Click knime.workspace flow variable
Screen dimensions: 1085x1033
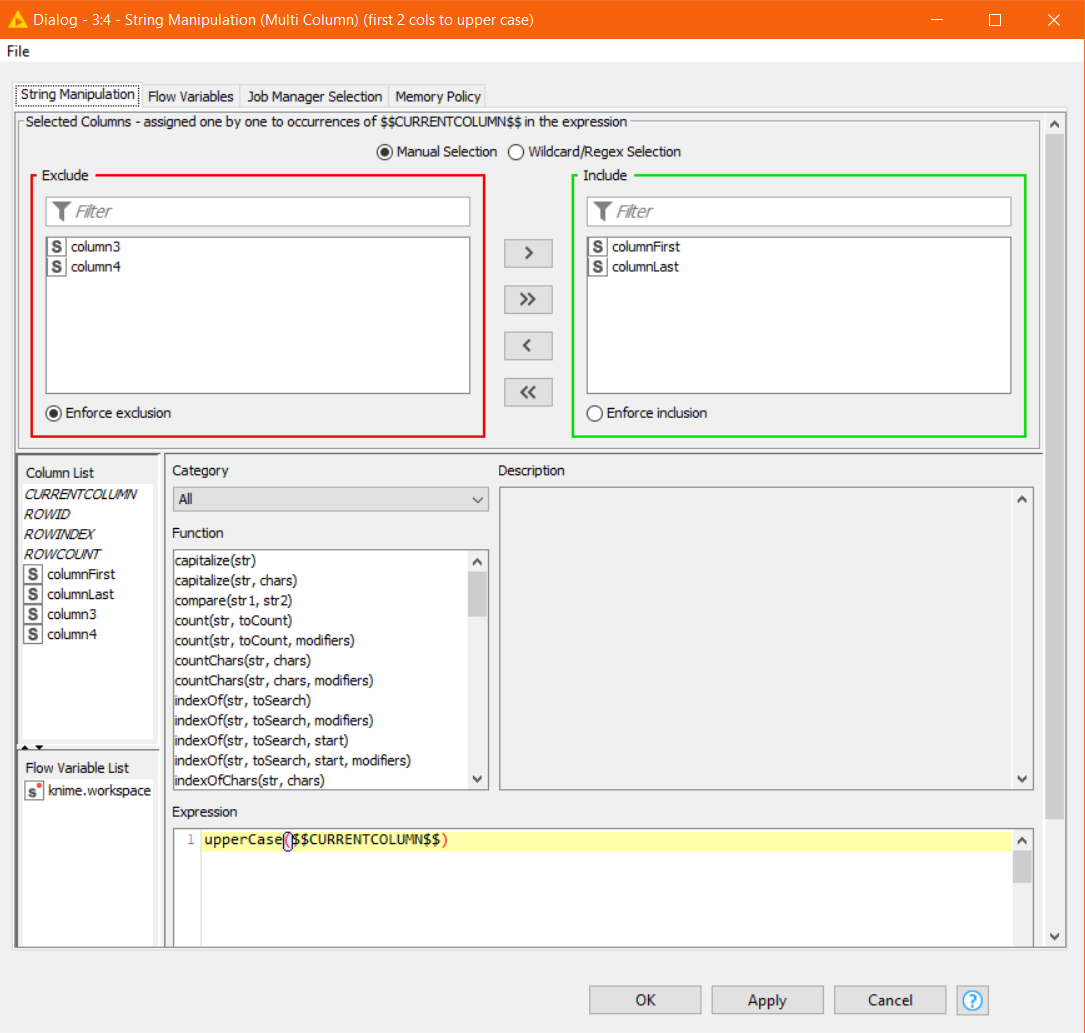point(99,791)
